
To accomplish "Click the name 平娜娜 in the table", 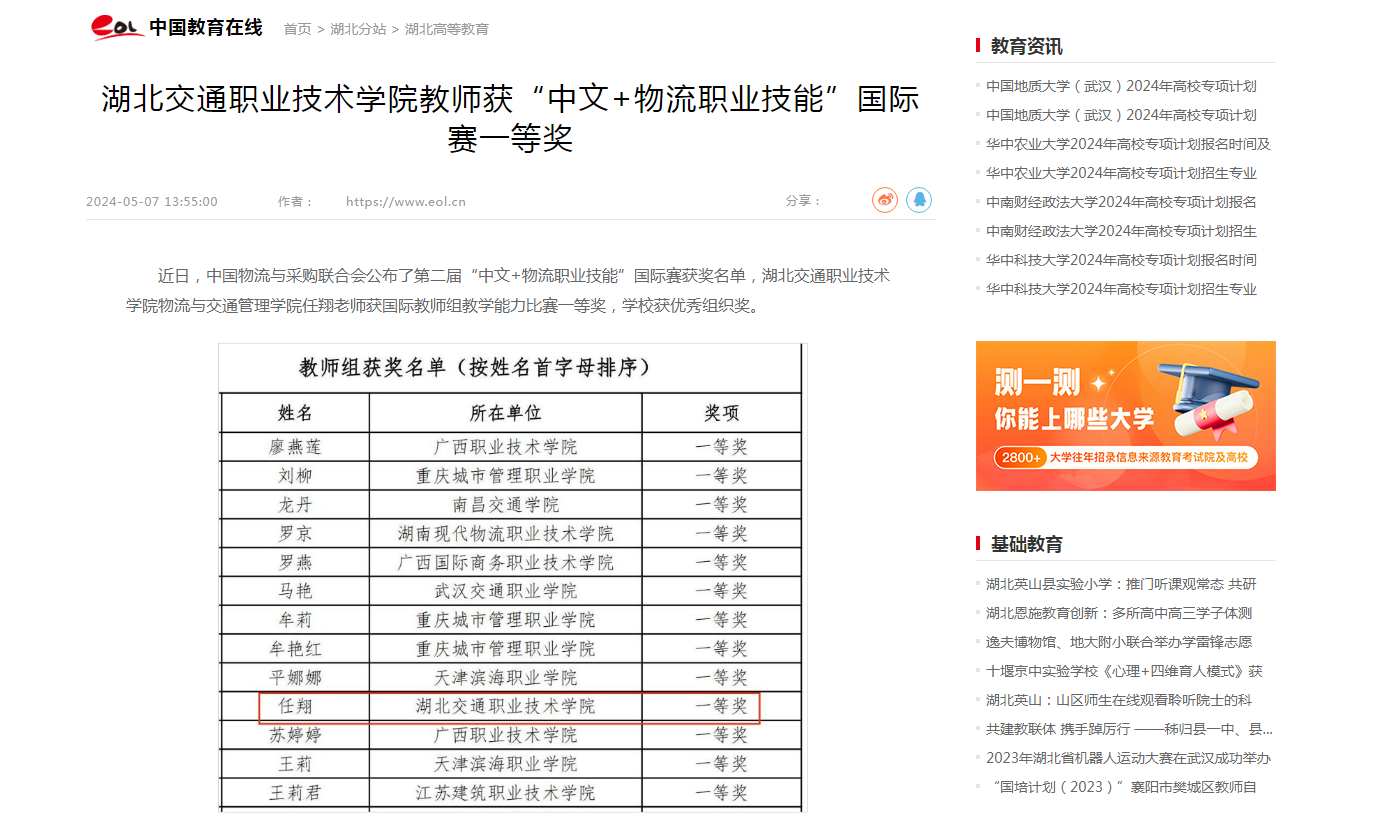I will pyautogui.click(x=295, y=679).
